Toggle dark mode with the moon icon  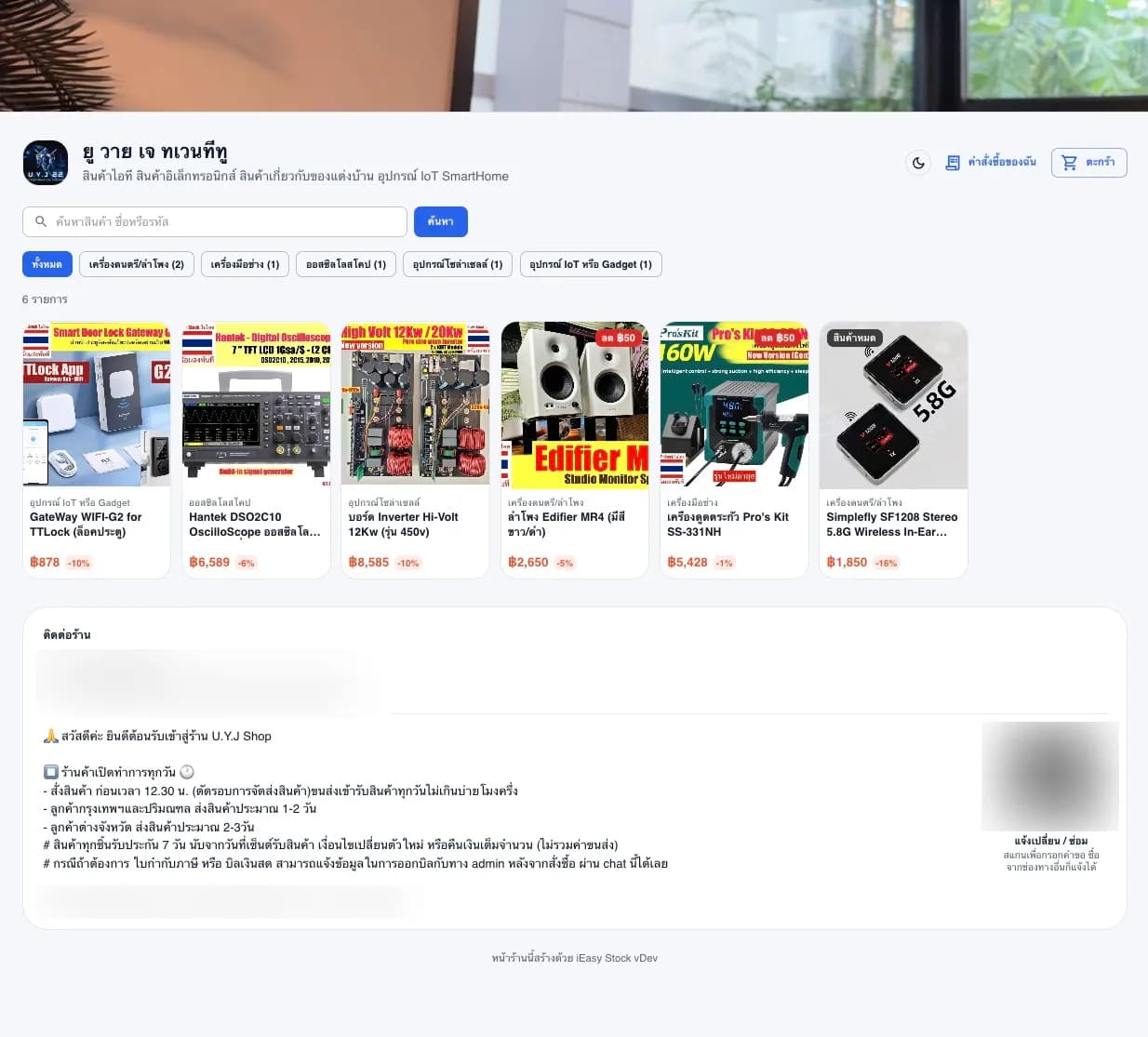click(918, 163)
